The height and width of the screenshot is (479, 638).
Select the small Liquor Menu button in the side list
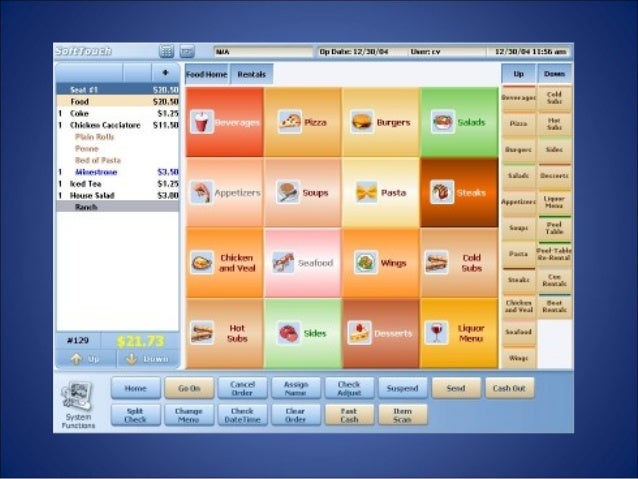click(554, 202)
